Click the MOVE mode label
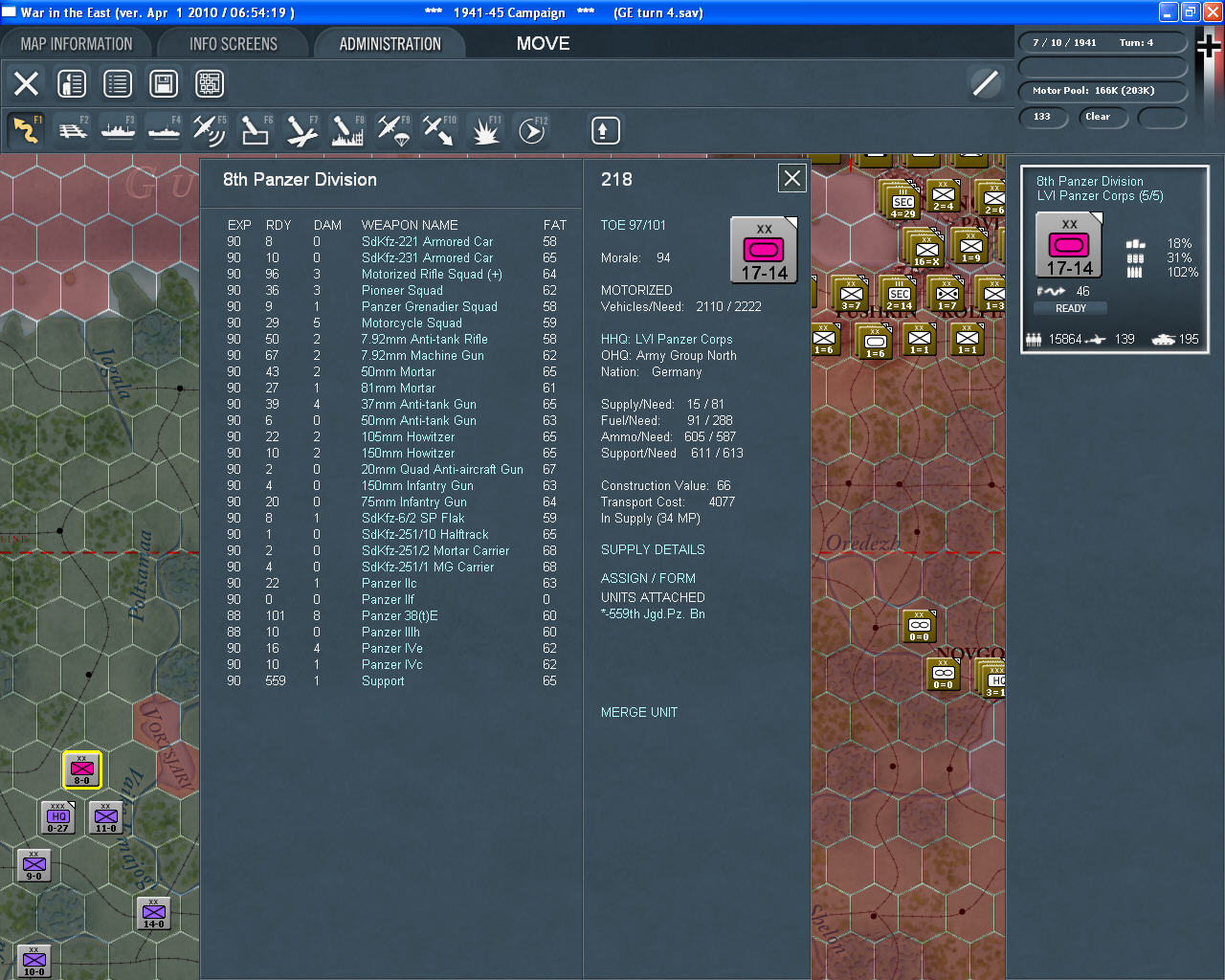The width and height of the screenshot is (1225, 980). (543, 44)
